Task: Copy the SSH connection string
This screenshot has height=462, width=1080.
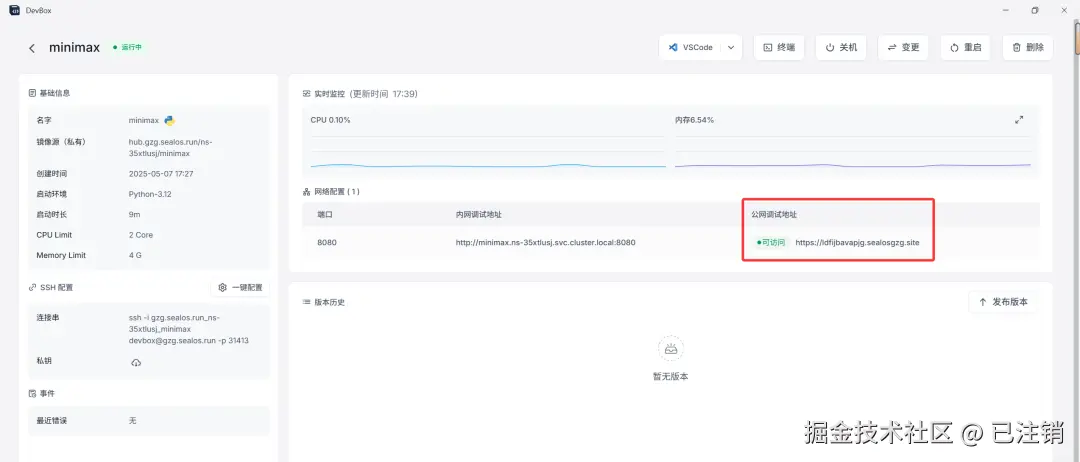Action: coord(189,329)
